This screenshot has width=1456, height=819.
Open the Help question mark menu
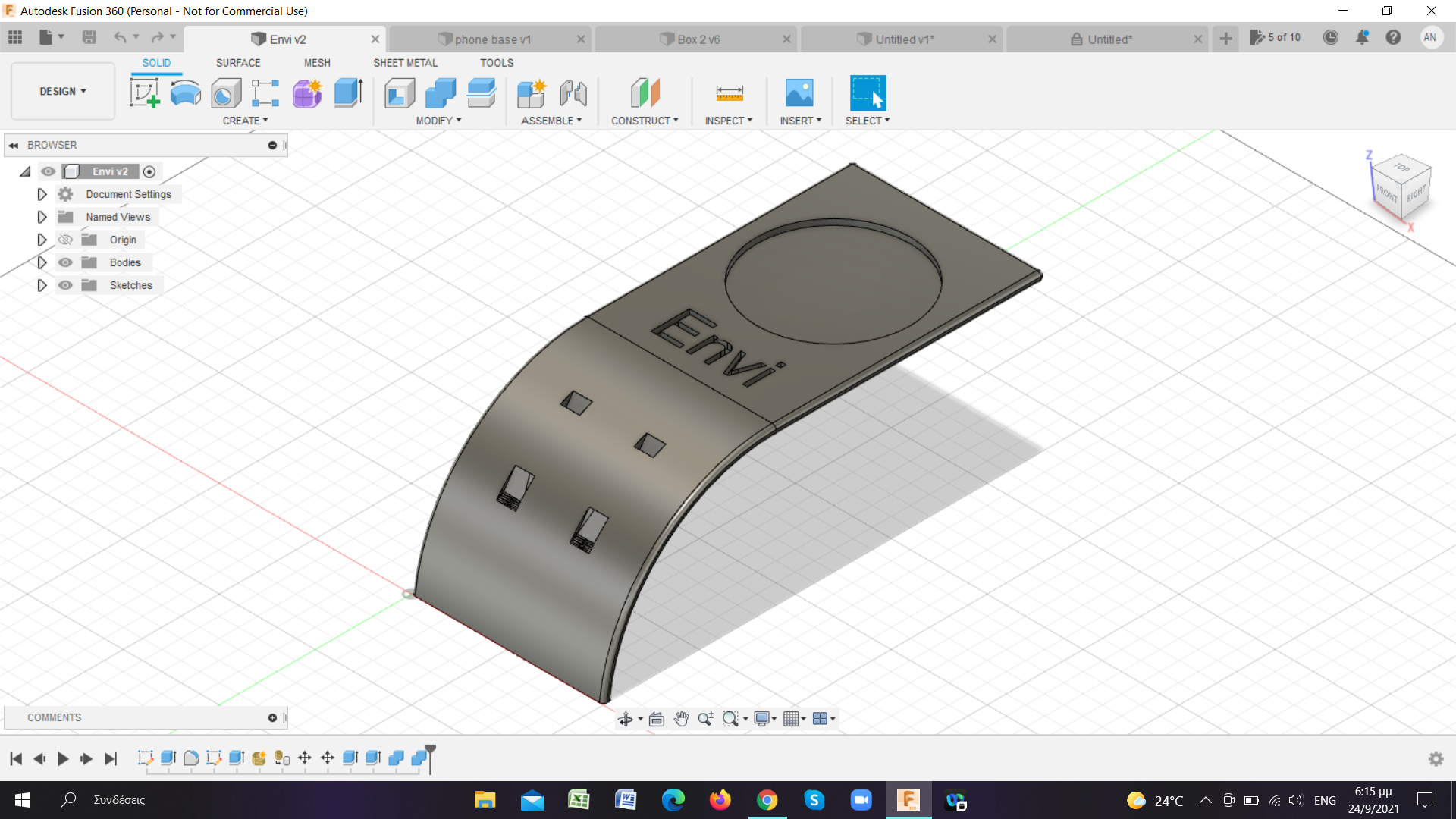[1394, 37]
